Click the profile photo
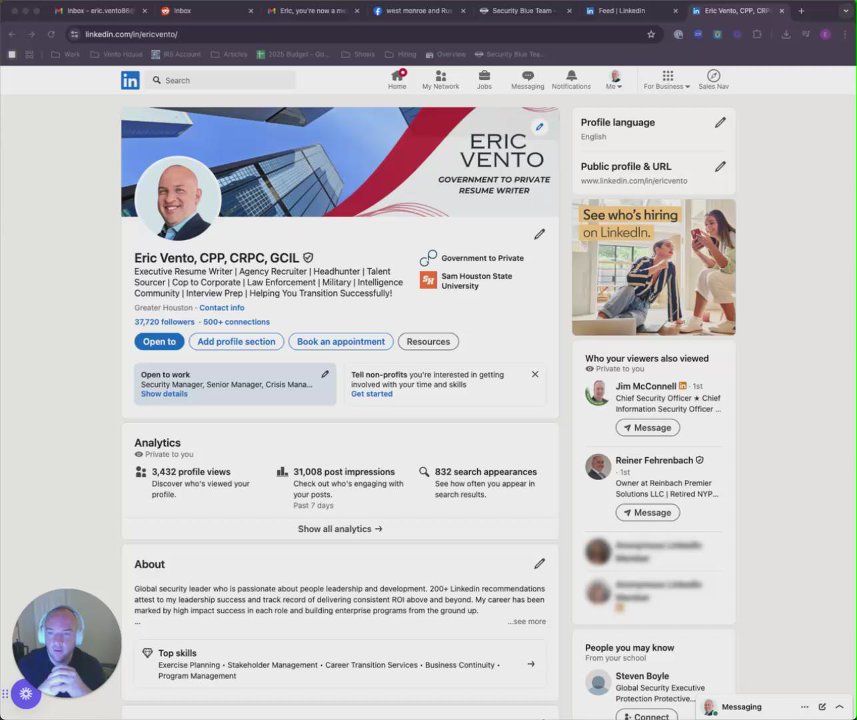 pos(178,199)
